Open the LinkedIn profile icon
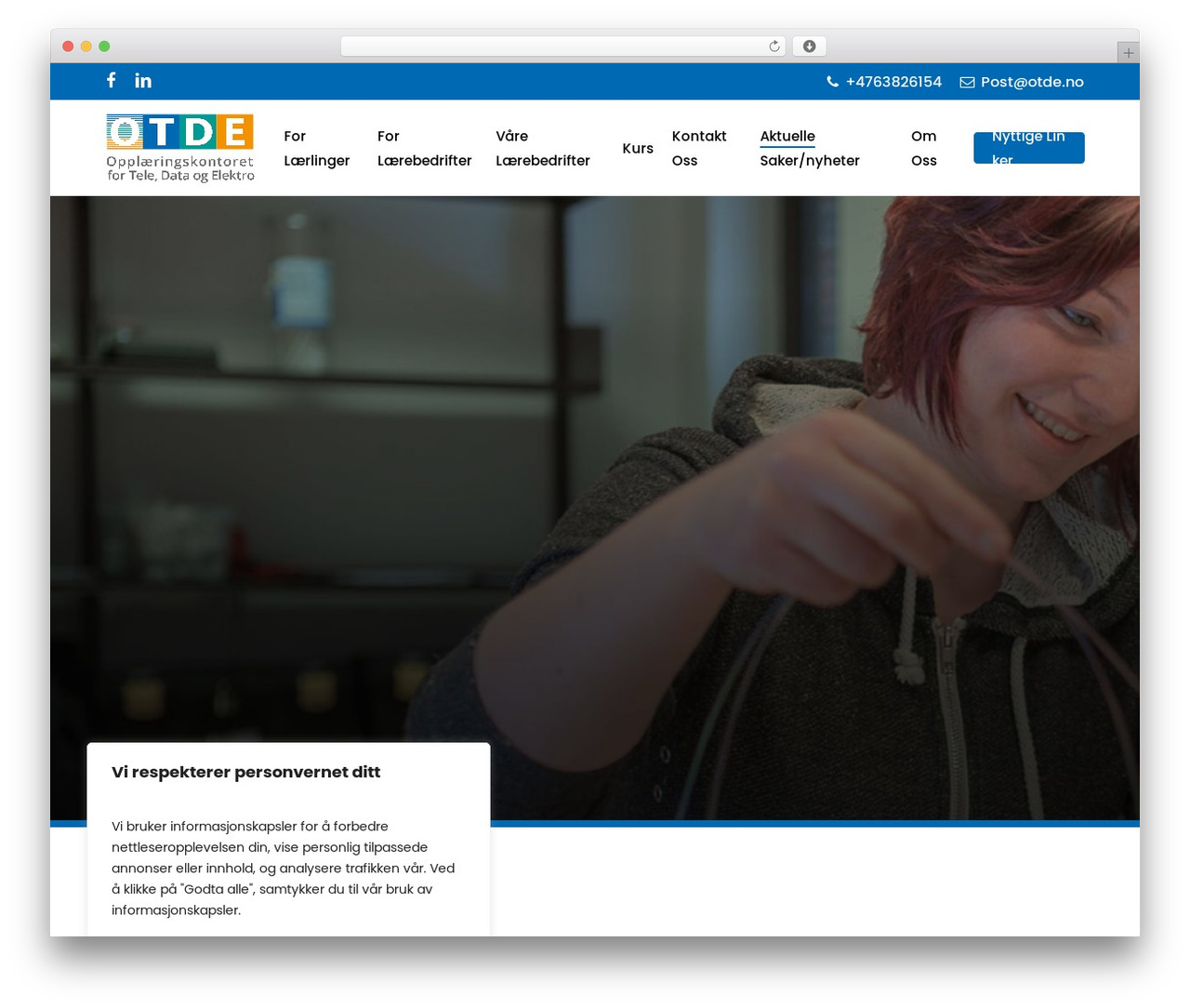The height and width of the screenshot is (1008, 1190). pos(143,81)
